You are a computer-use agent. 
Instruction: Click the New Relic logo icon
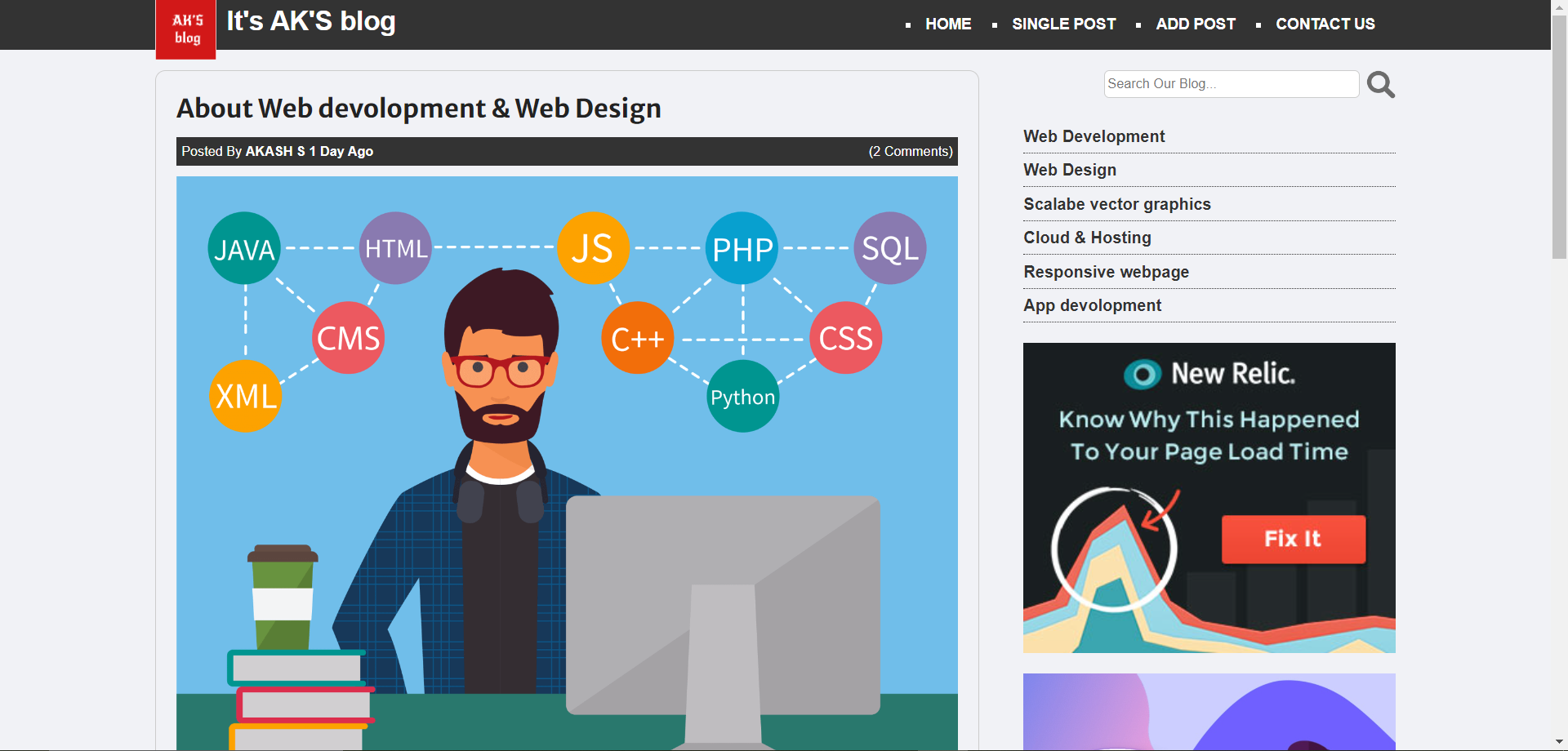point(1143,375)
